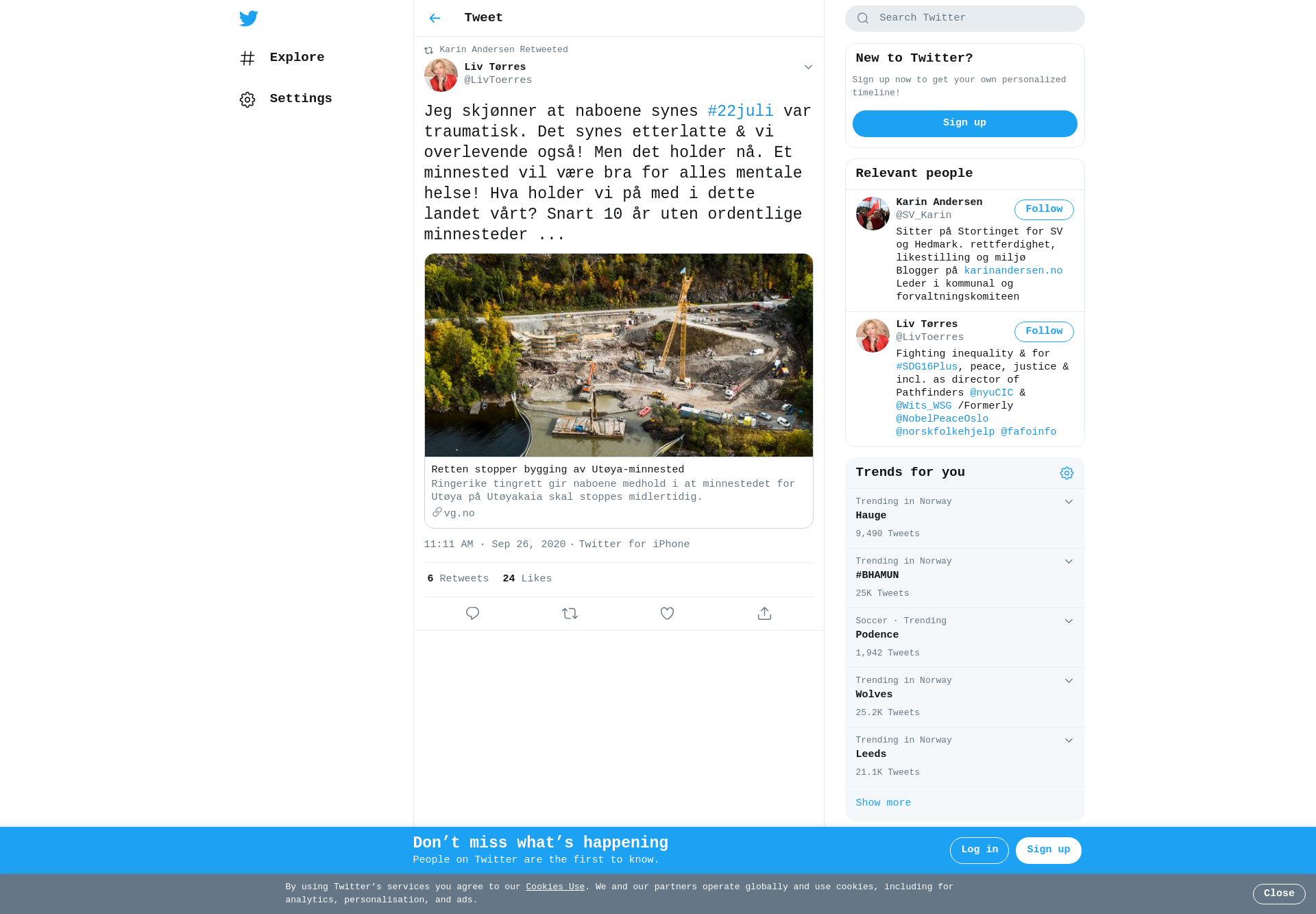
Task: Open Liv Tørres profile avatar in tweet
Action: tap(441, 75)
